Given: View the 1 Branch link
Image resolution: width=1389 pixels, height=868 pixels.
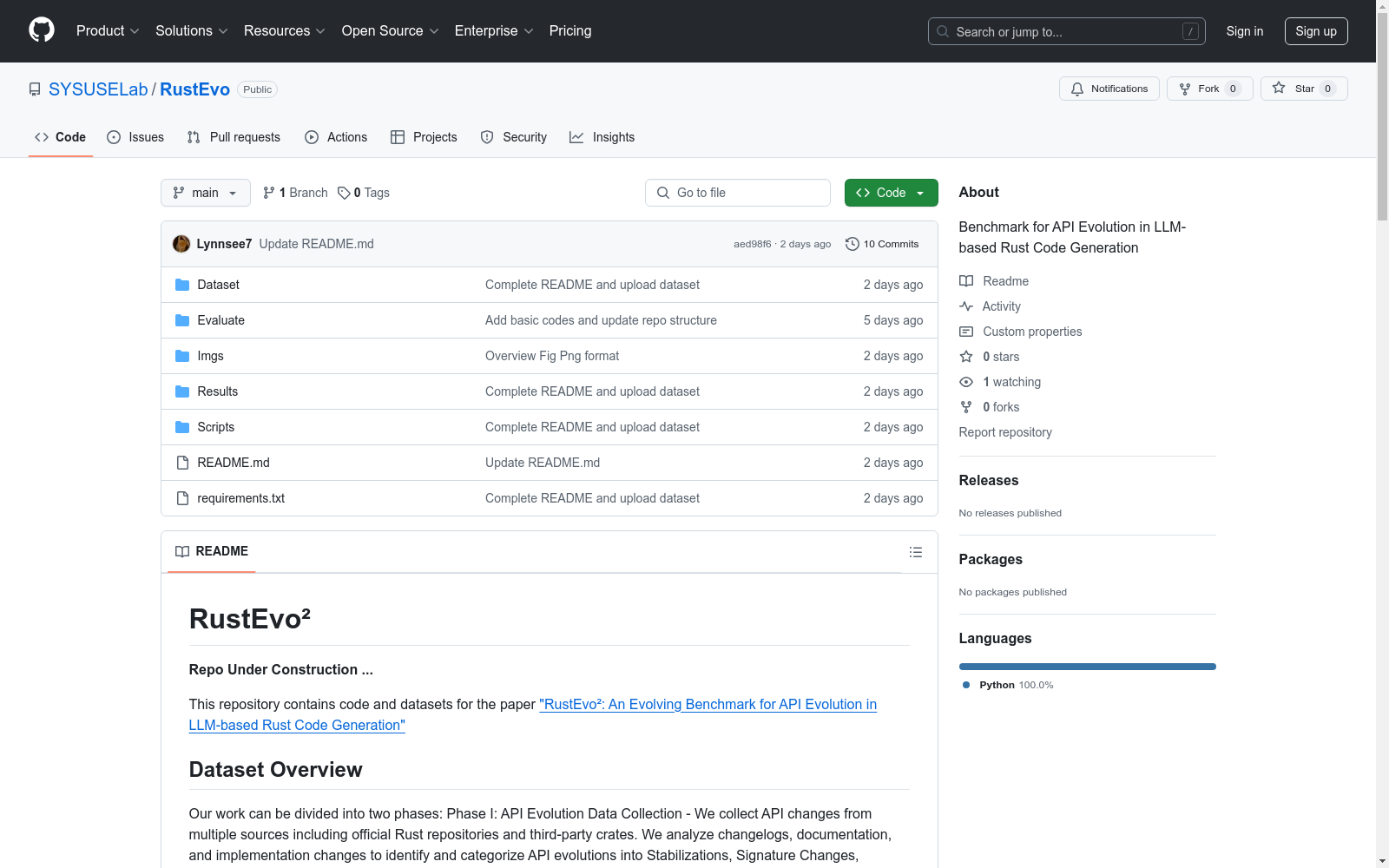Looking at the screenshot, I should click(x=295, y=193).
